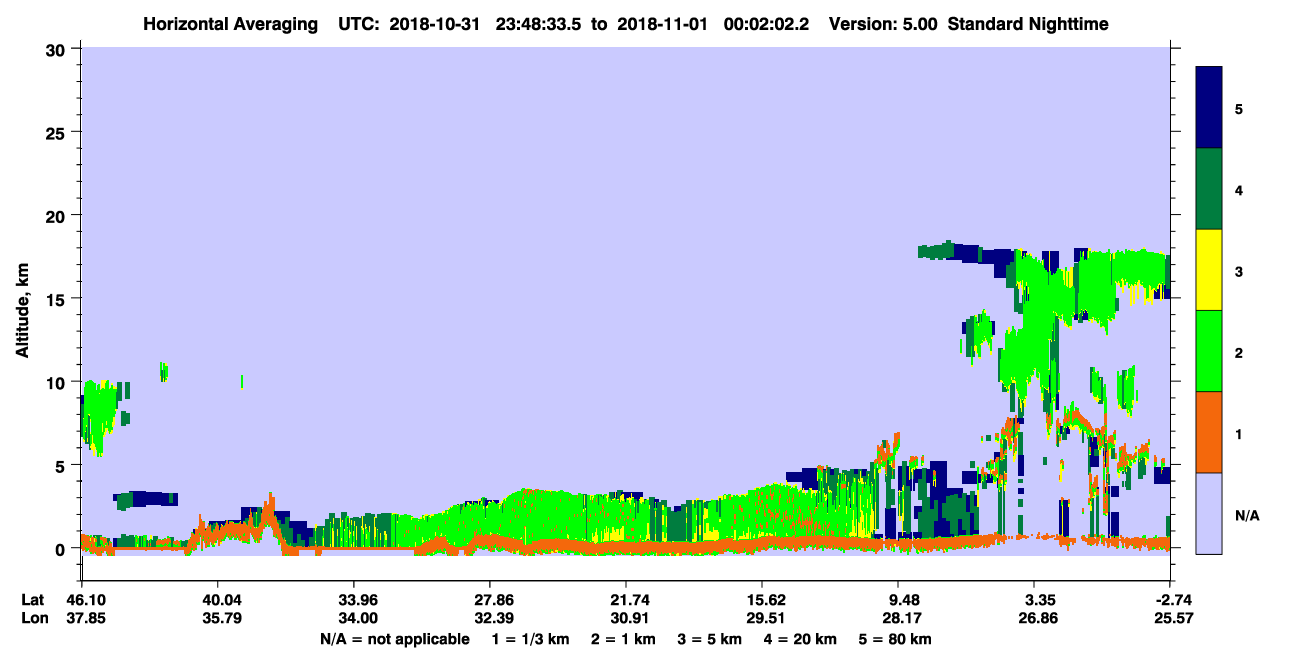Click the colorbar label 'N/A'

click(x=1246, y=515)
